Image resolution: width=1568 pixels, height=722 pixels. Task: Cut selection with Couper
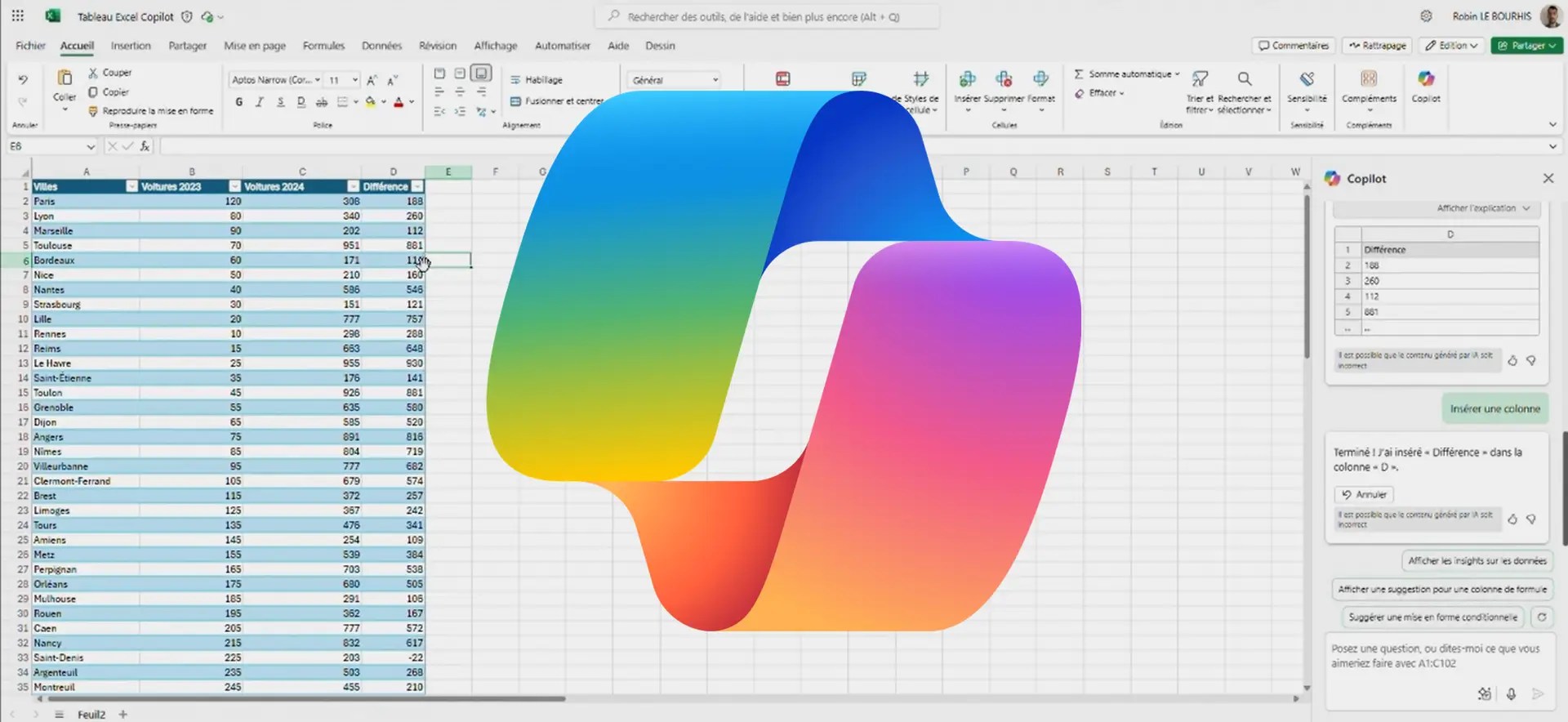109,73
